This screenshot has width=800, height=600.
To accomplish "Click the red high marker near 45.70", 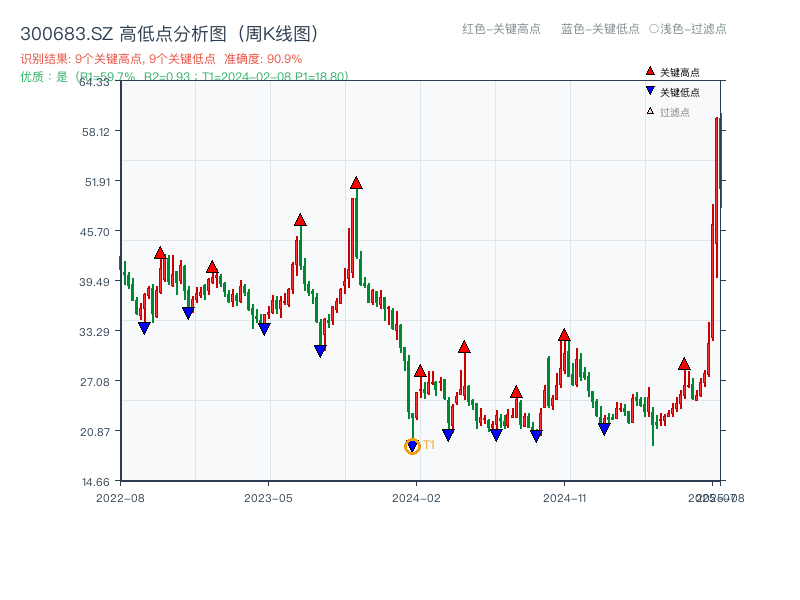I will click(300, 220).
